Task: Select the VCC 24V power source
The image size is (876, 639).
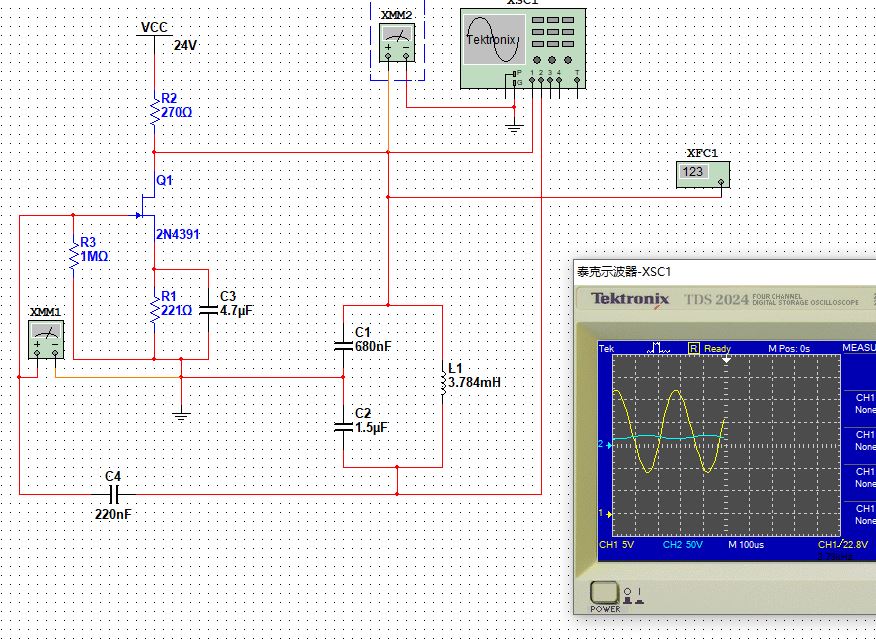Action: point(154,29)
